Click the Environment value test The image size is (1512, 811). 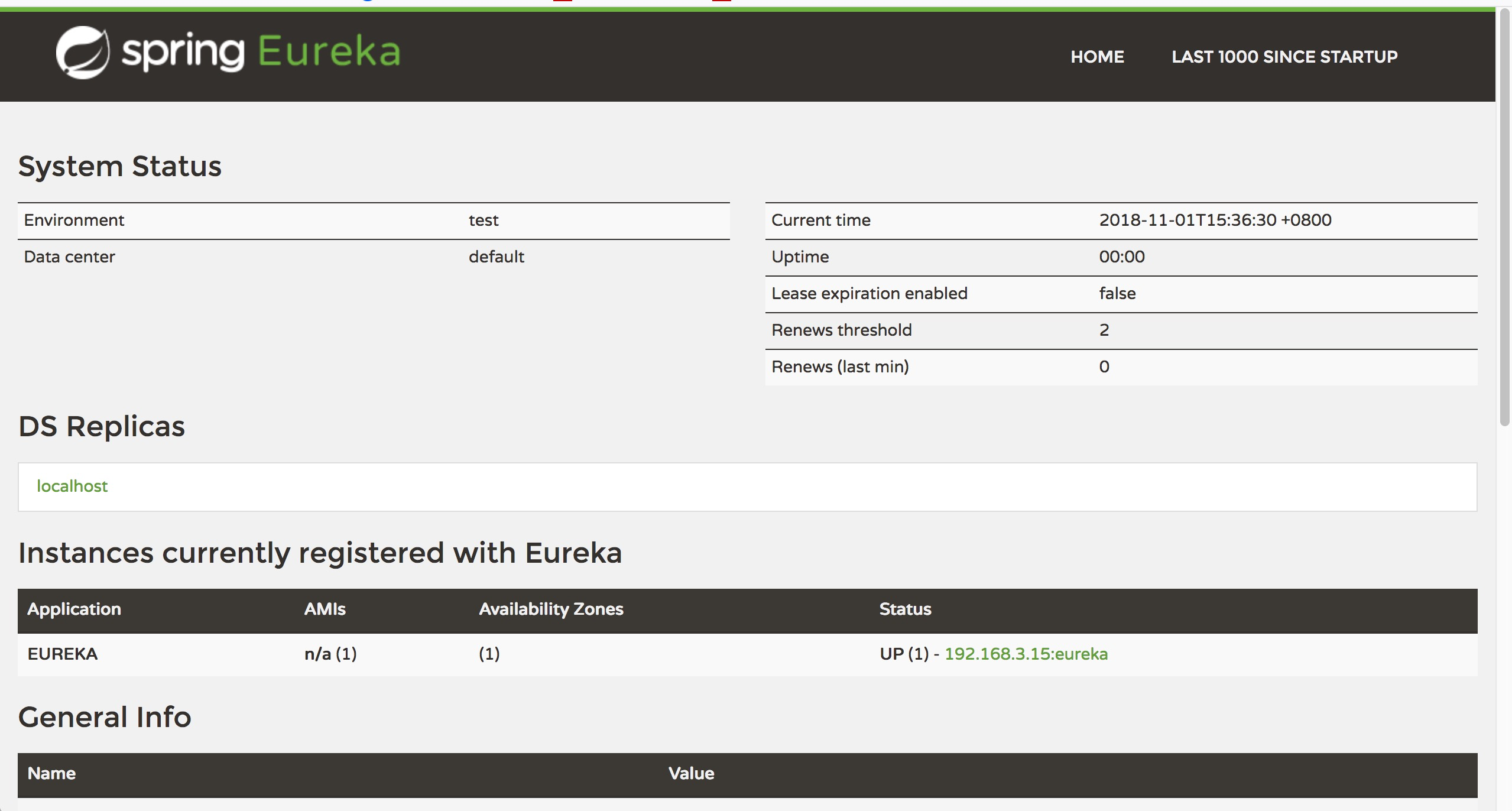tap(484, 220)
